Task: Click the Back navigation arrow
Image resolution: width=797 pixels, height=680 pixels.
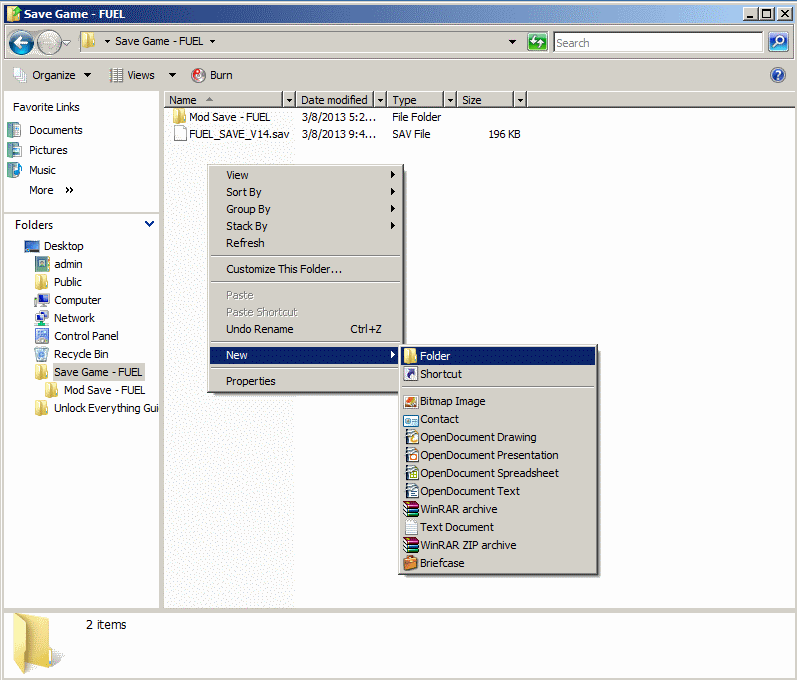Action: (x=21, y=43)
